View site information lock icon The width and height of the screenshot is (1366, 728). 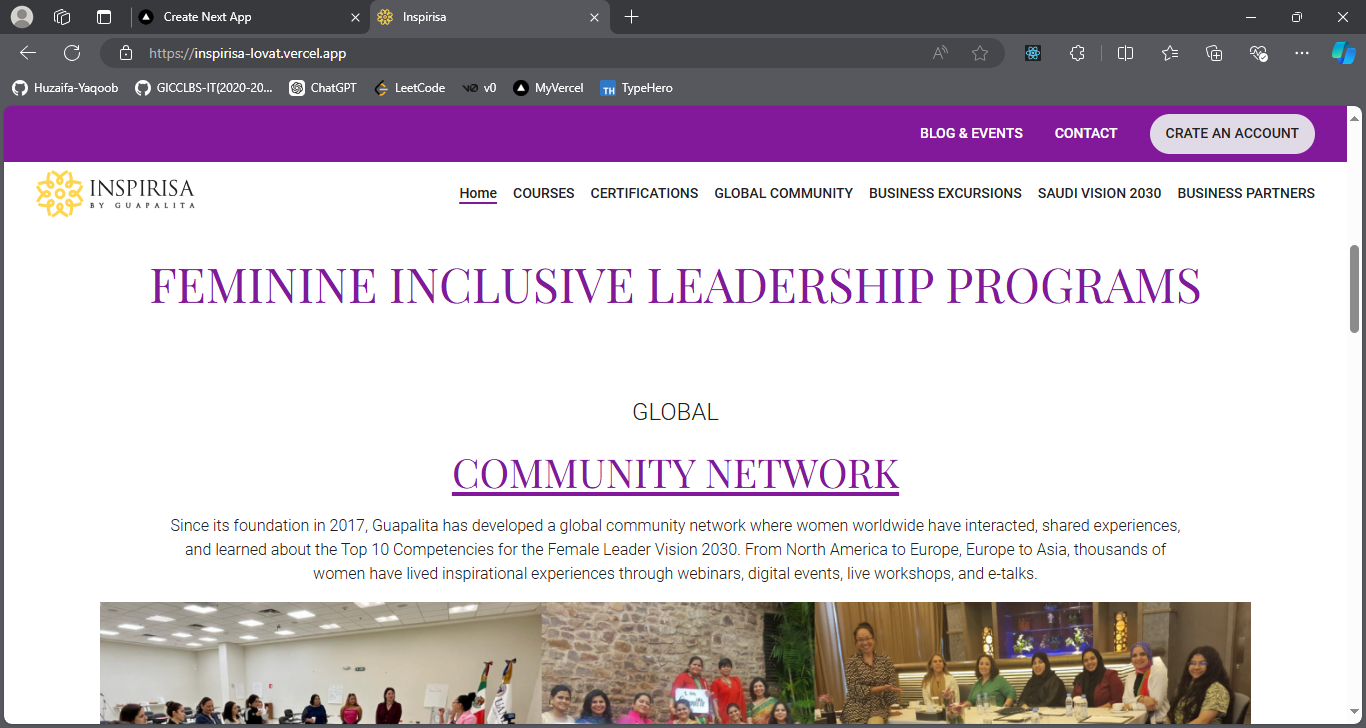(125, 53)
